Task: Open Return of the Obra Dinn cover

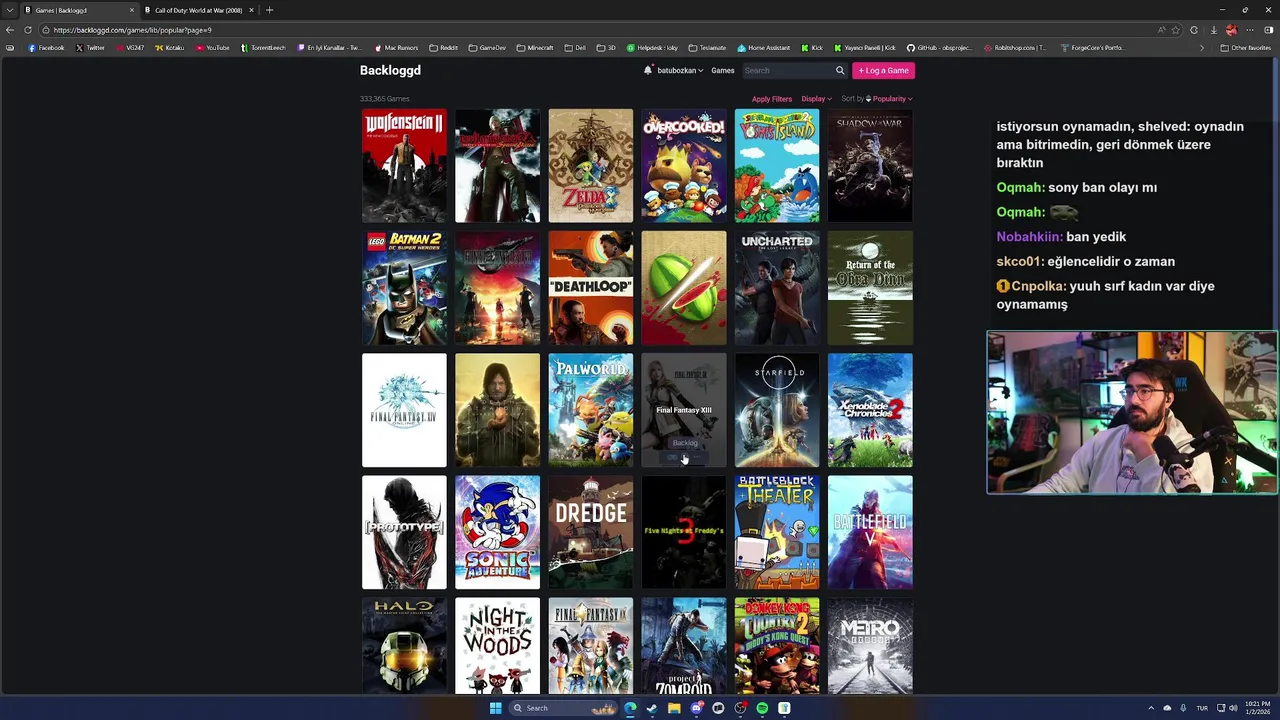Action: (870, 288)
